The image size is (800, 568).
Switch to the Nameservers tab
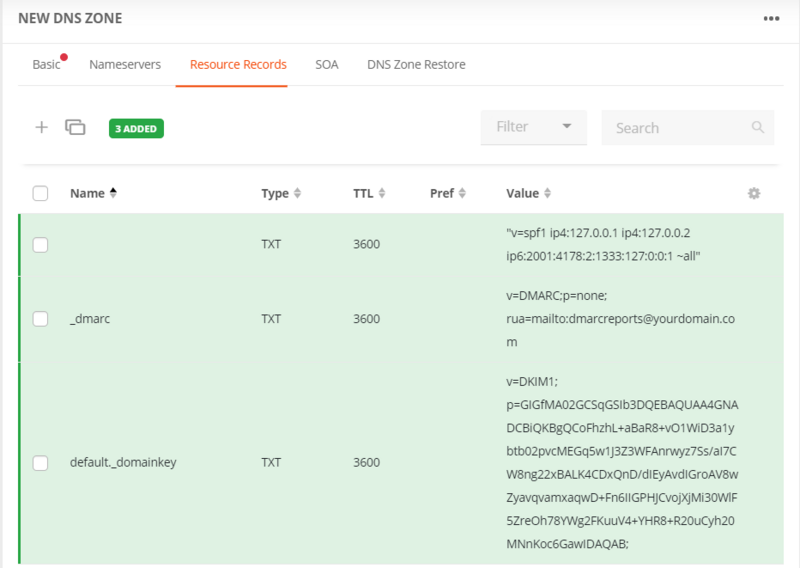pos(125,65)
